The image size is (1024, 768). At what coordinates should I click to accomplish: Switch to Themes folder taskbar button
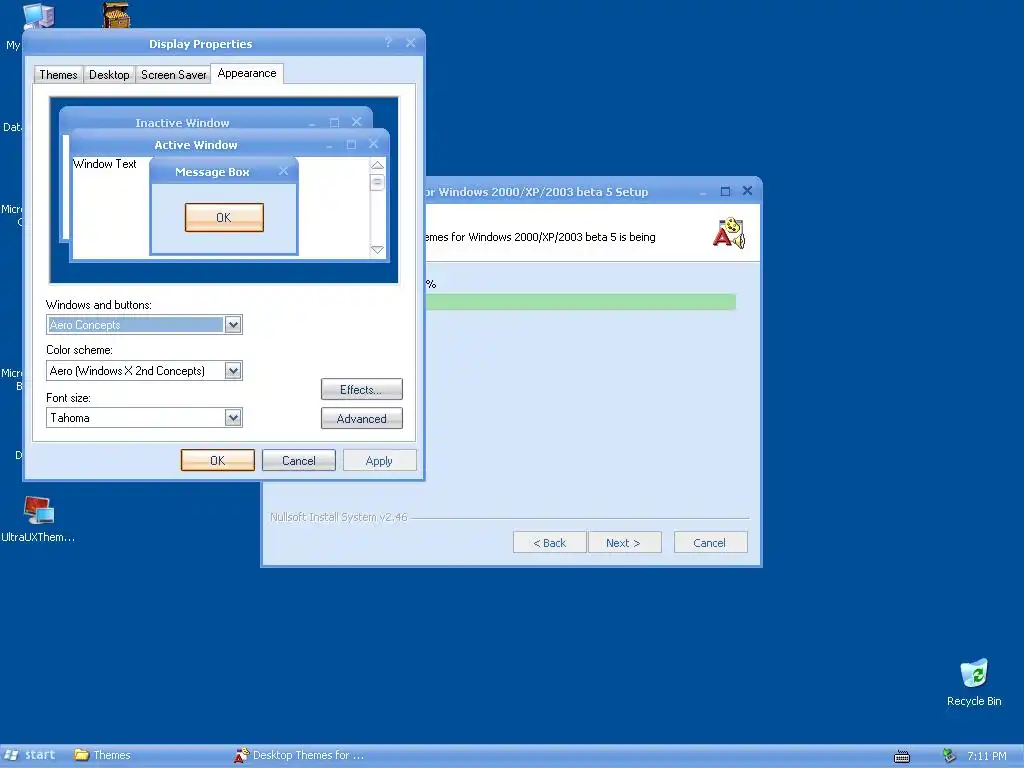(103, 755)
